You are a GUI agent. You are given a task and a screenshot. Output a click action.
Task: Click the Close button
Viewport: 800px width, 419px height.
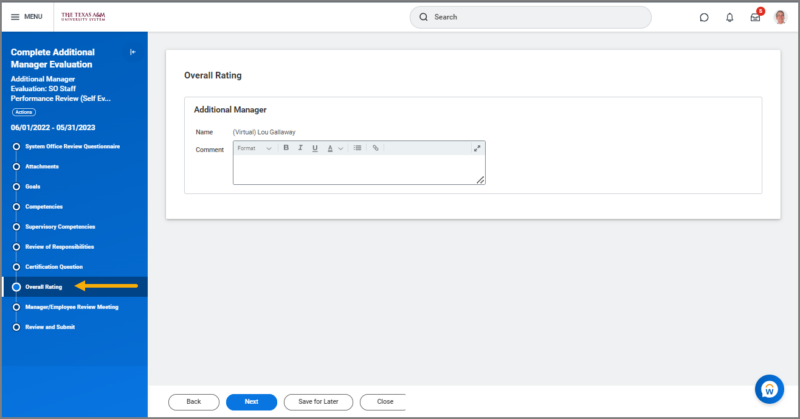point(384,402)
